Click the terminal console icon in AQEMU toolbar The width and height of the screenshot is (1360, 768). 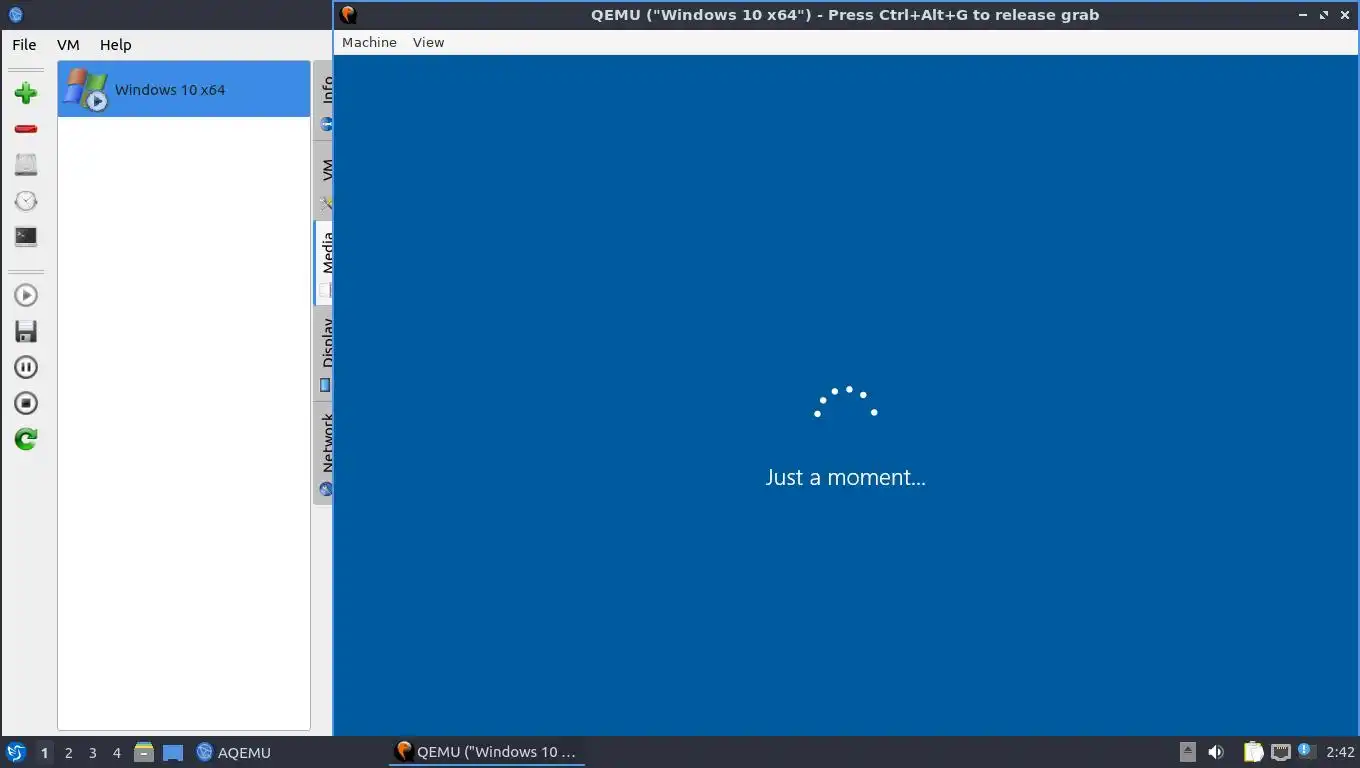(26, 237)
